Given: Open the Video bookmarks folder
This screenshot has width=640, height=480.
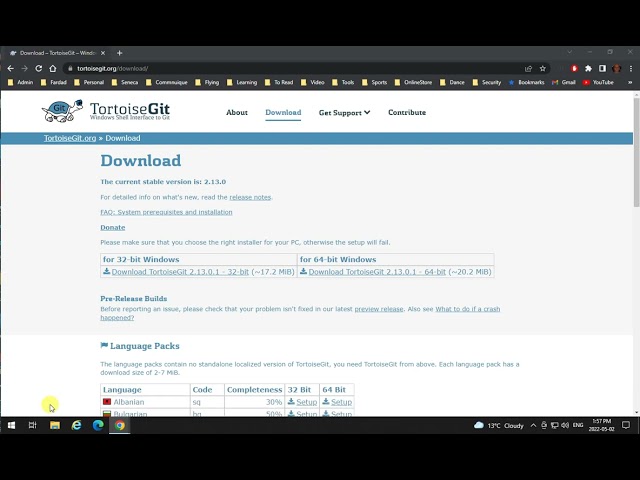Looking at the screenshot, I should pos(313,82).
